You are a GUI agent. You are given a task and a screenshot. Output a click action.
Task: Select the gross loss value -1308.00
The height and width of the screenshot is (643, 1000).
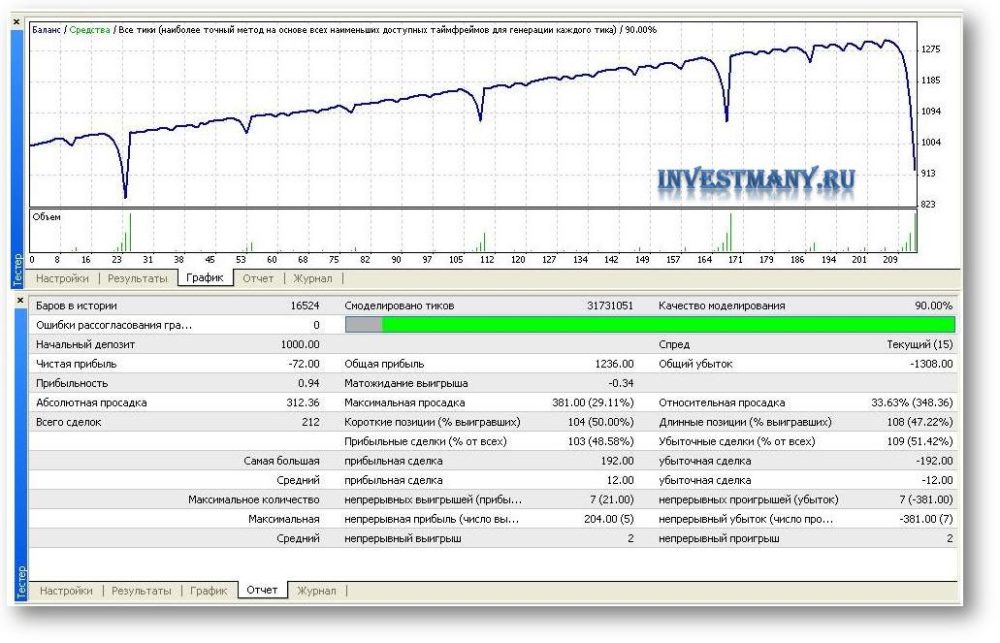click(931, 364)
